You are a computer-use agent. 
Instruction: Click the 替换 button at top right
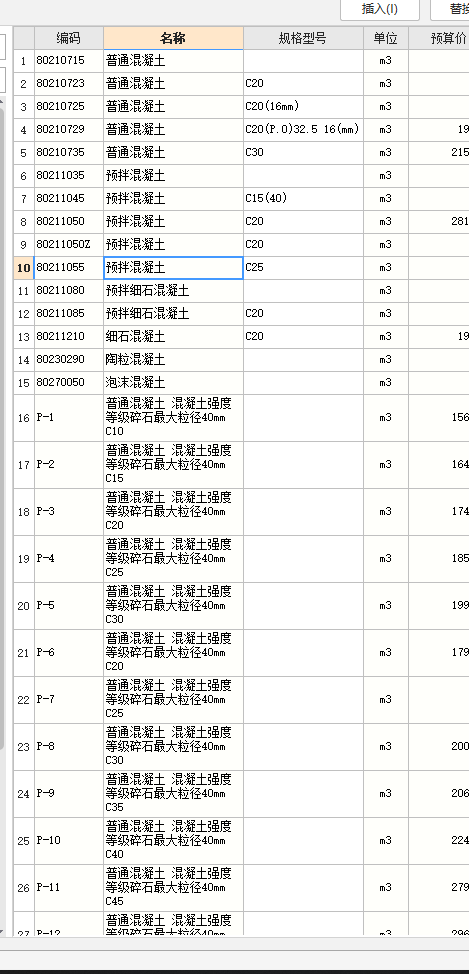[x=450, y=9]
